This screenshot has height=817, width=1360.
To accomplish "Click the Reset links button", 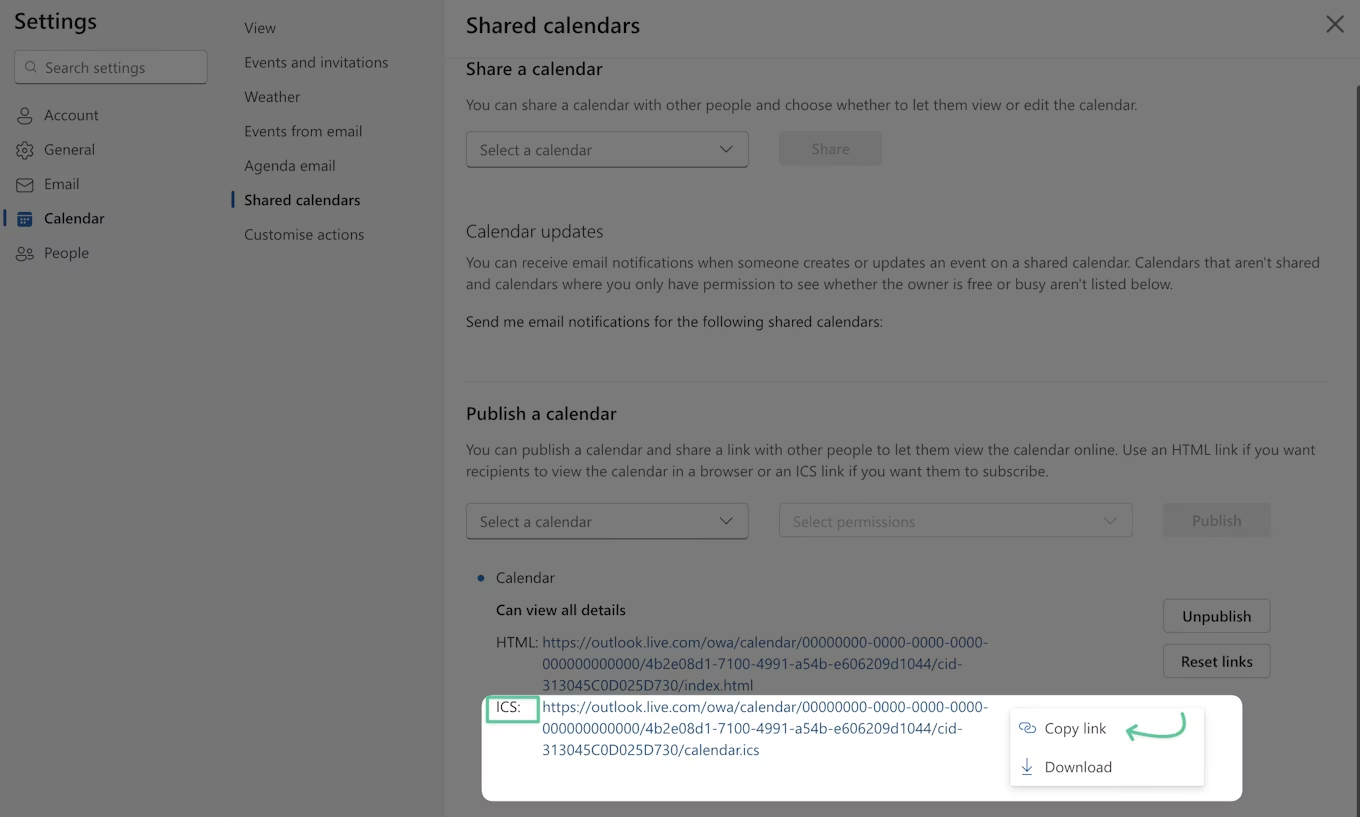I will [x=1216, y=661].
